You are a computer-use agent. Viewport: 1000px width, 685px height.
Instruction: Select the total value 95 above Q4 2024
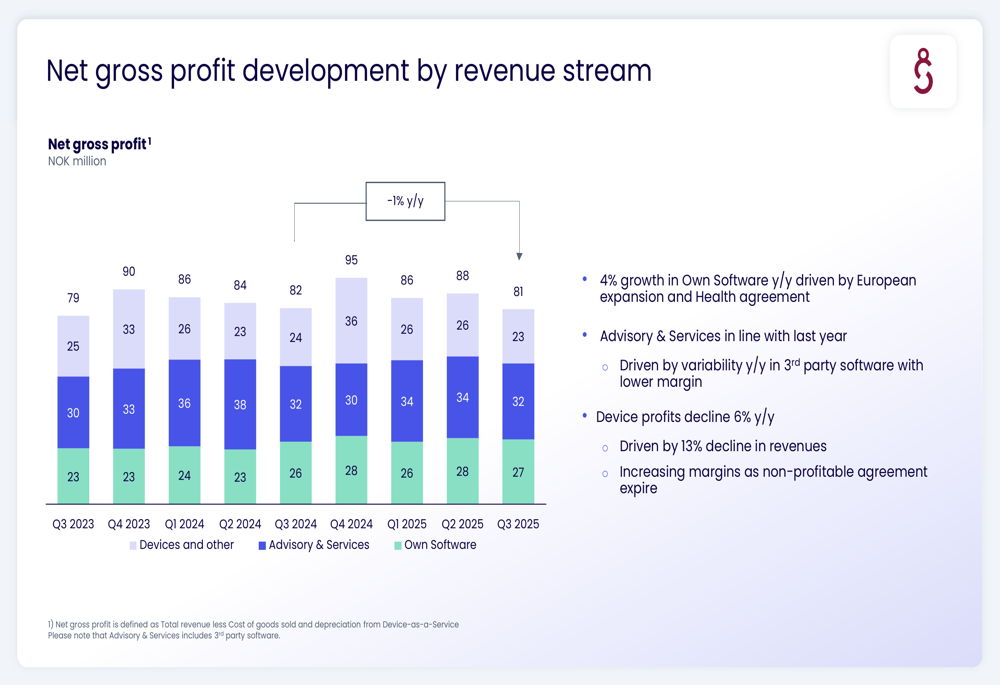(x=351, y=260)
